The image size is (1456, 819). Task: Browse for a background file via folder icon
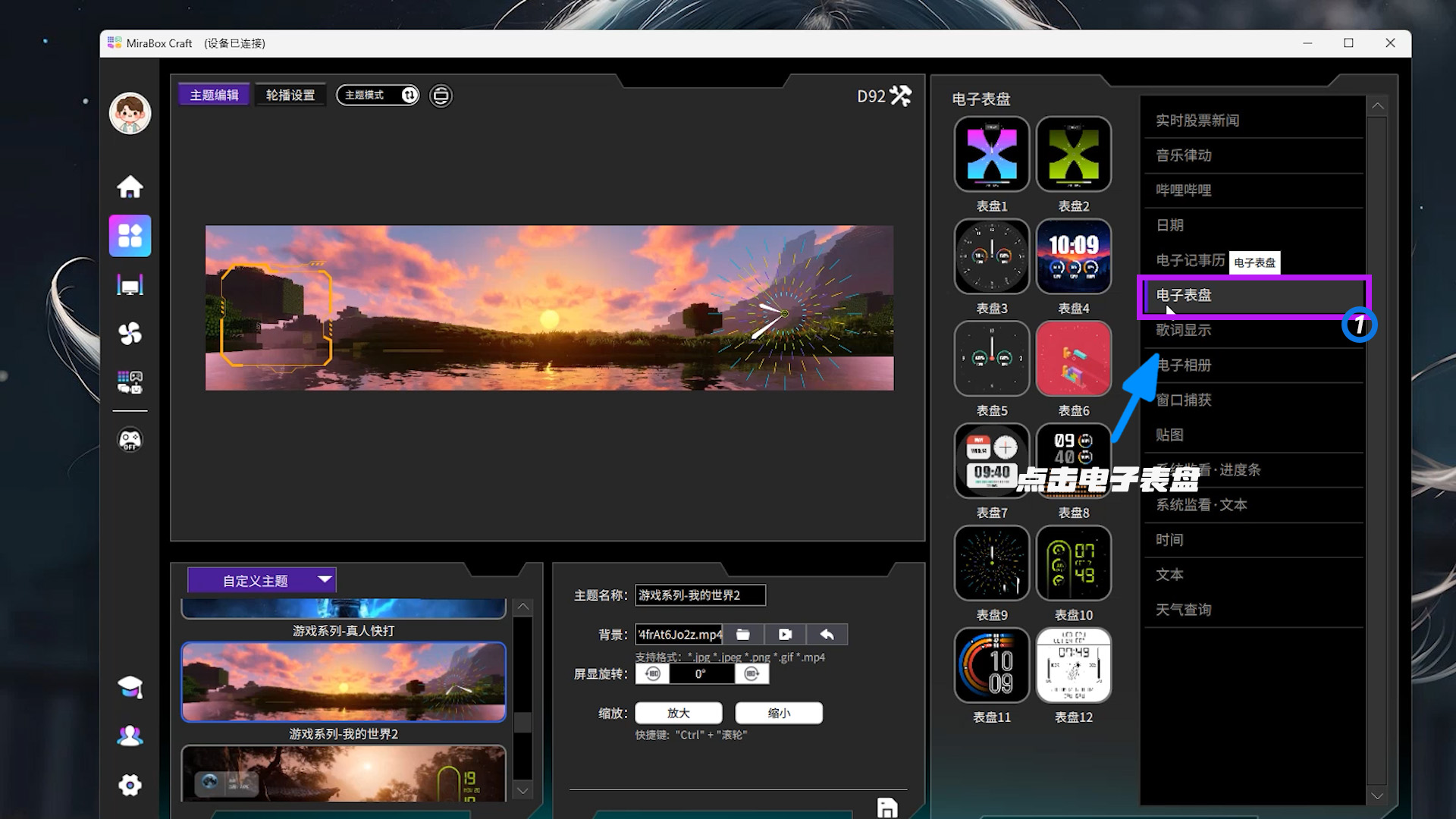(743, 635)
